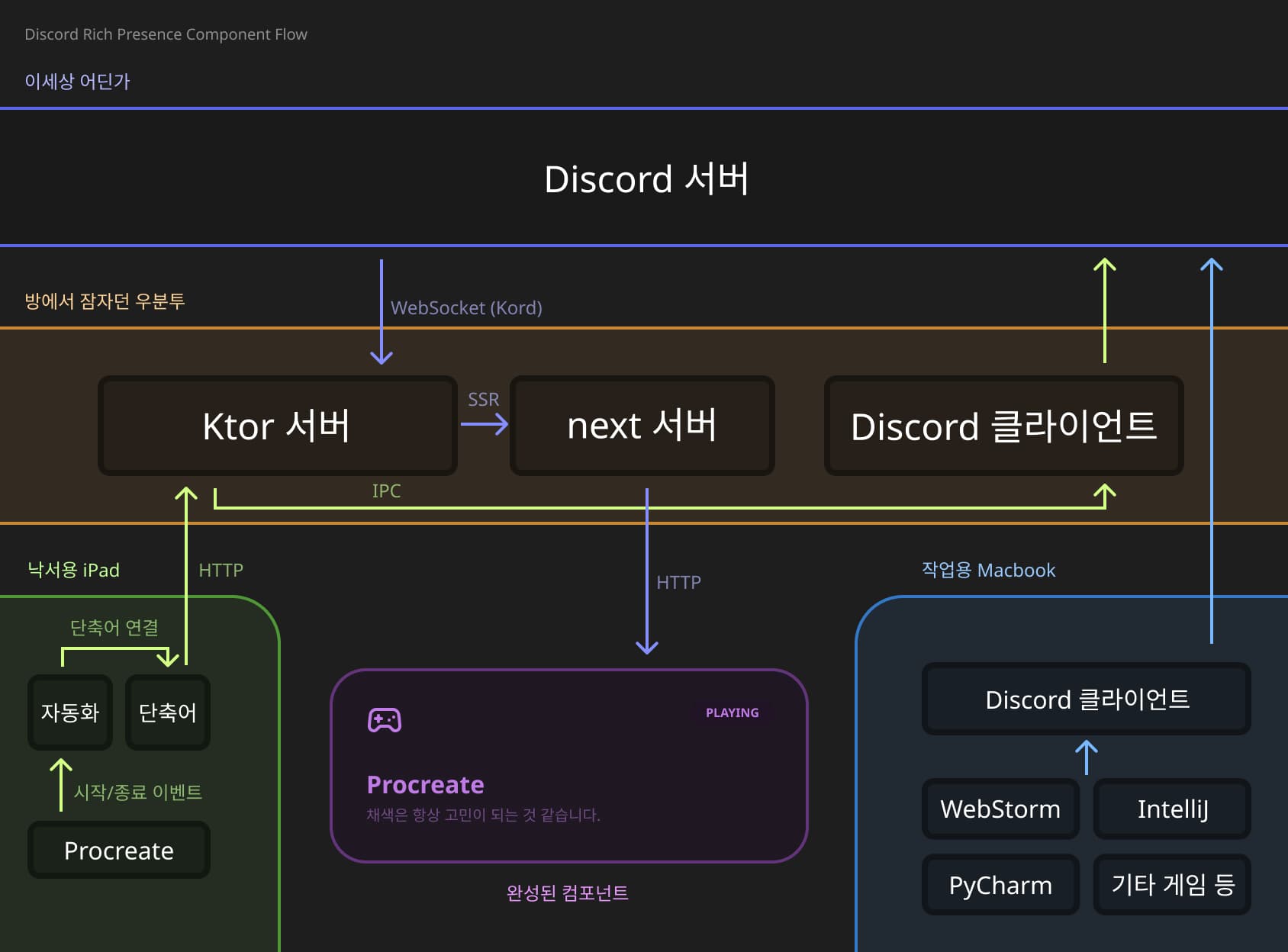
Task: Select the WebStorm box
Action: pyautogui.click(x=1000, y=809)
